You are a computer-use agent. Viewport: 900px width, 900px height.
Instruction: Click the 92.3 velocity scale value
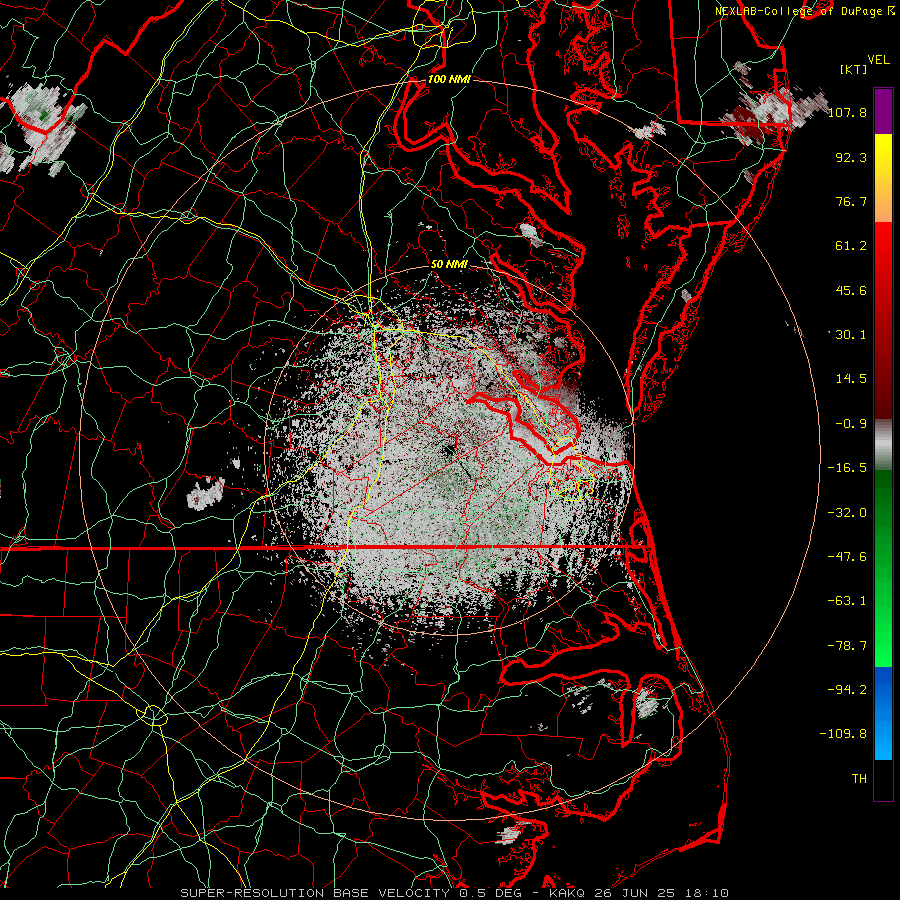pyautogui.click(x=851, y=157)
